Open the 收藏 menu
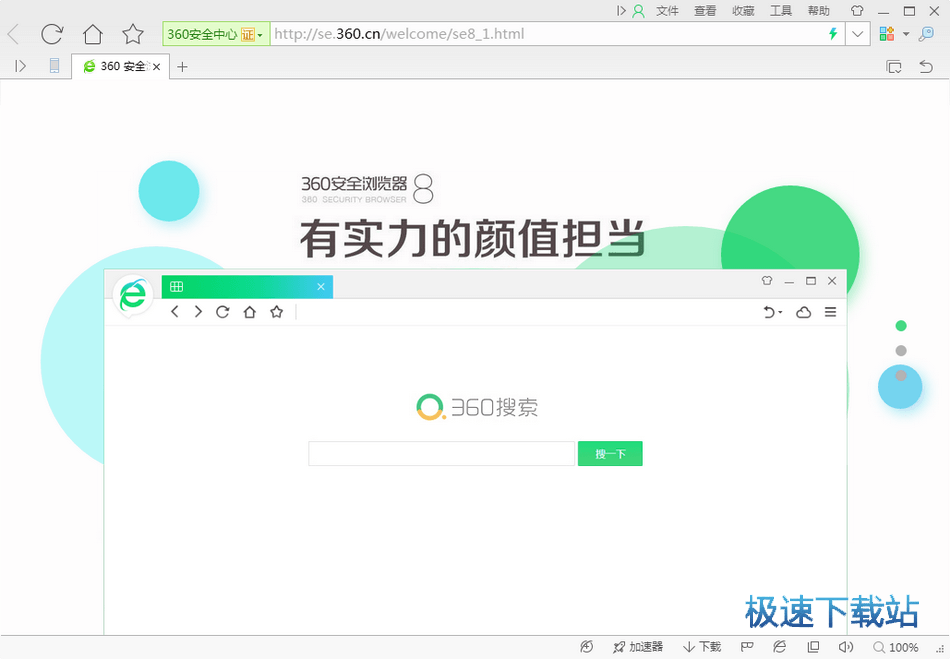 743,11
